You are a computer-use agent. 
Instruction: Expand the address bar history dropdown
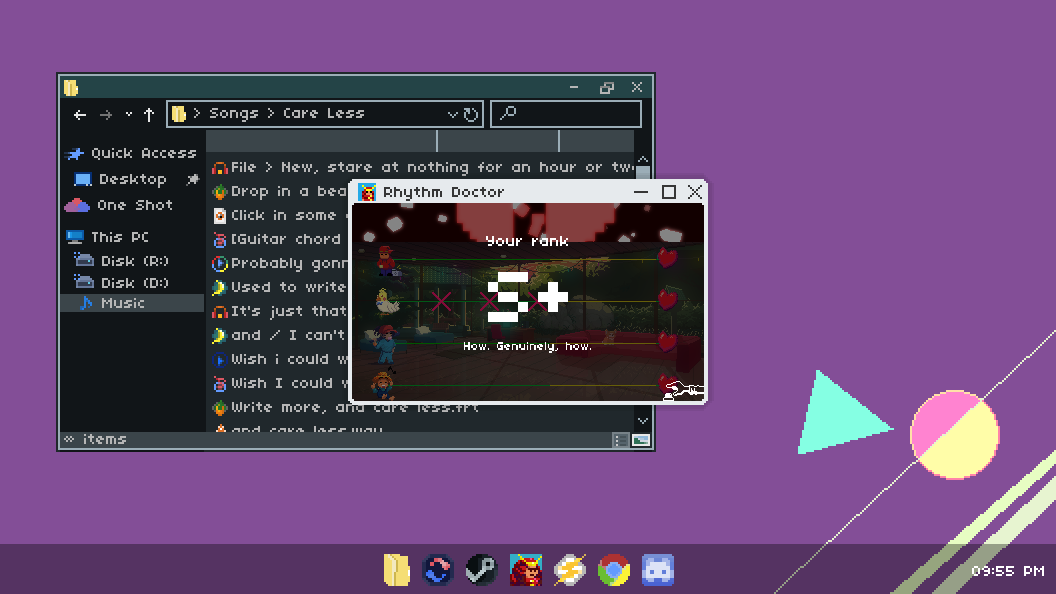(x=452, y=114)
